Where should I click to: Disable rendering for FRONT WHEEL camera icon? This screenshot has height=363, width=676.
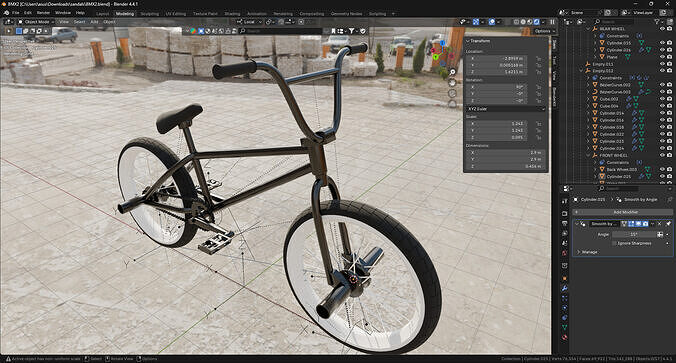click(669, 155)
